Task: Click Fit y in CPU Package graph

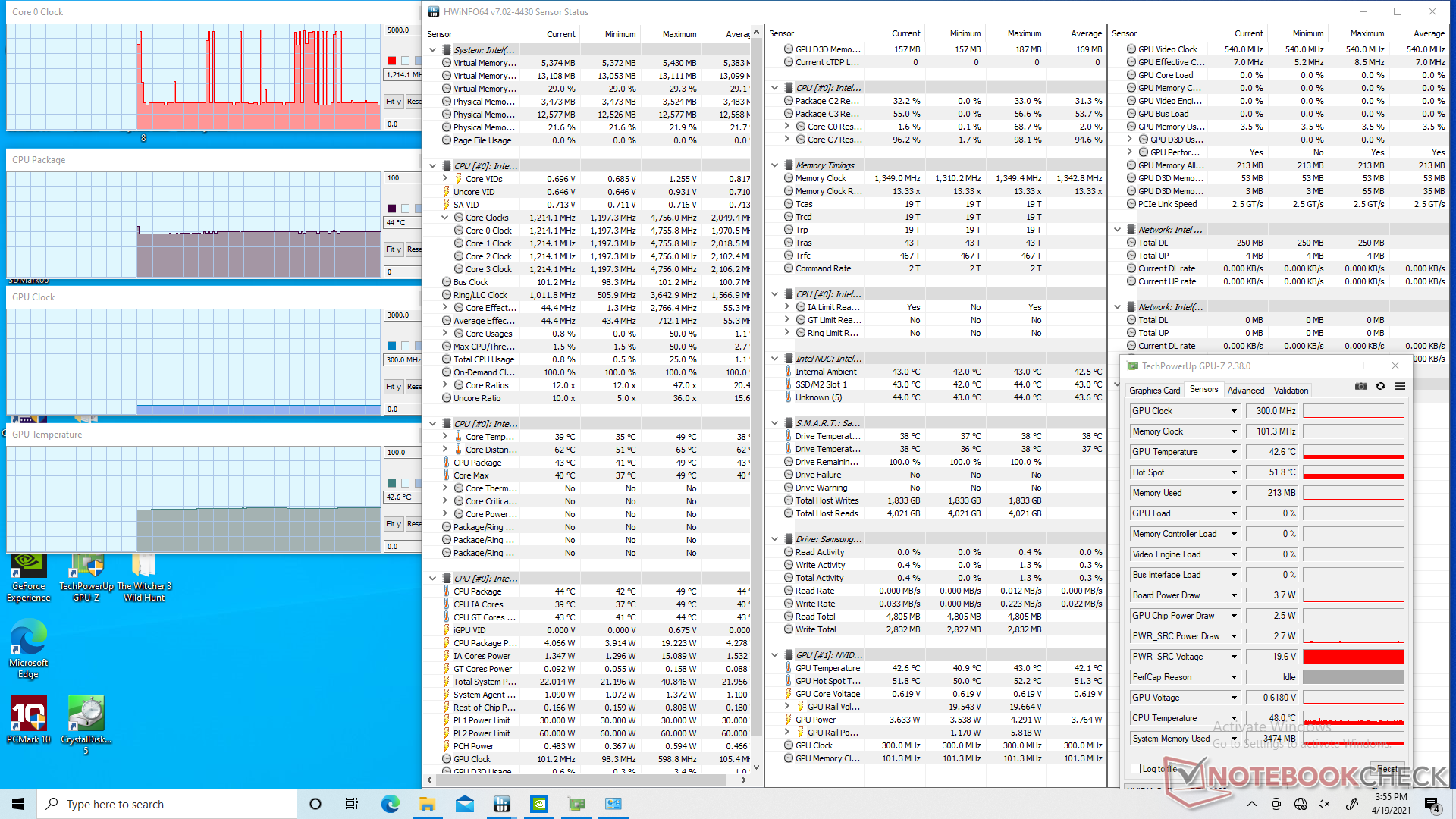Action: click(x=393, y=249)
